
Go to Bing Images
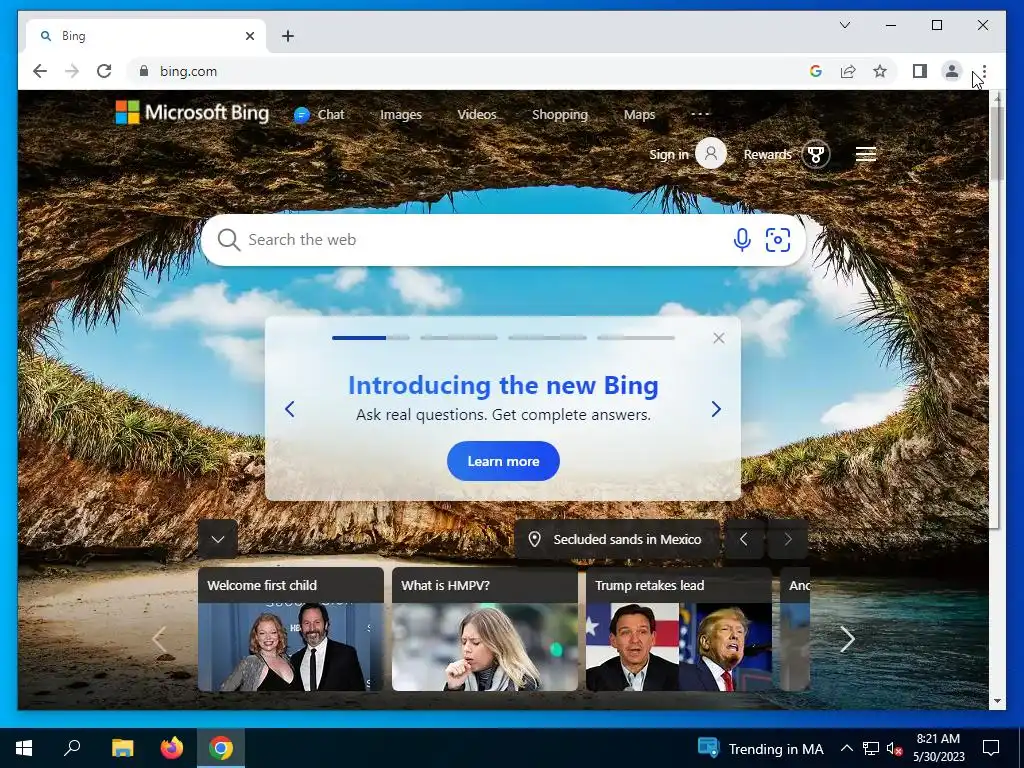coord(401,115)
